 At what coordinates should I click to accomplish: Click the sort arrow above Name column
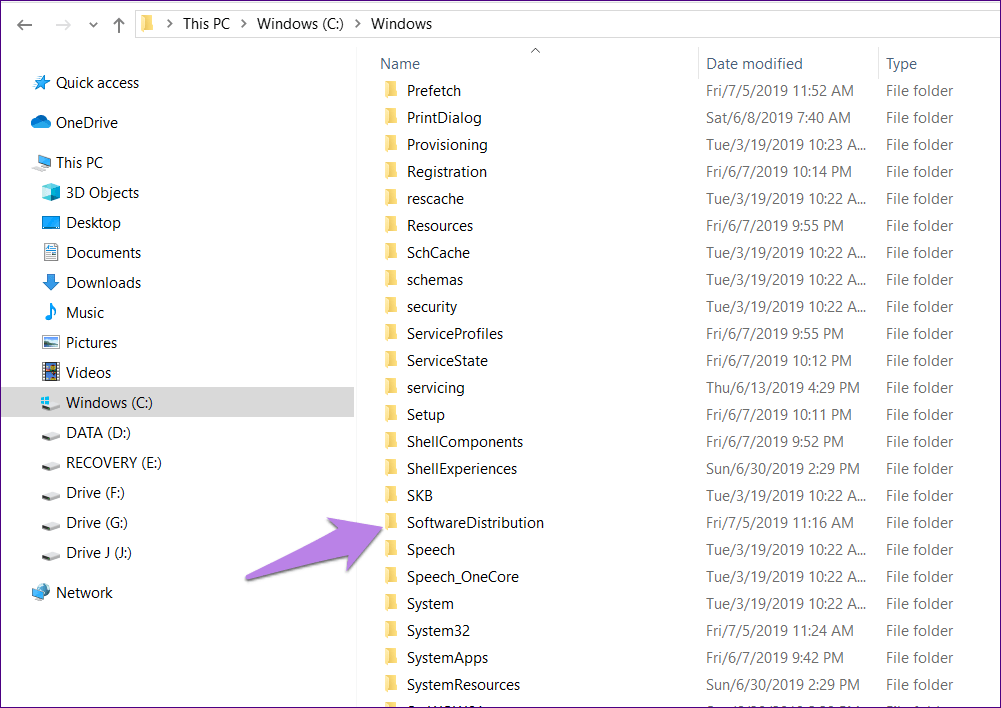click(x=535, y=50)
